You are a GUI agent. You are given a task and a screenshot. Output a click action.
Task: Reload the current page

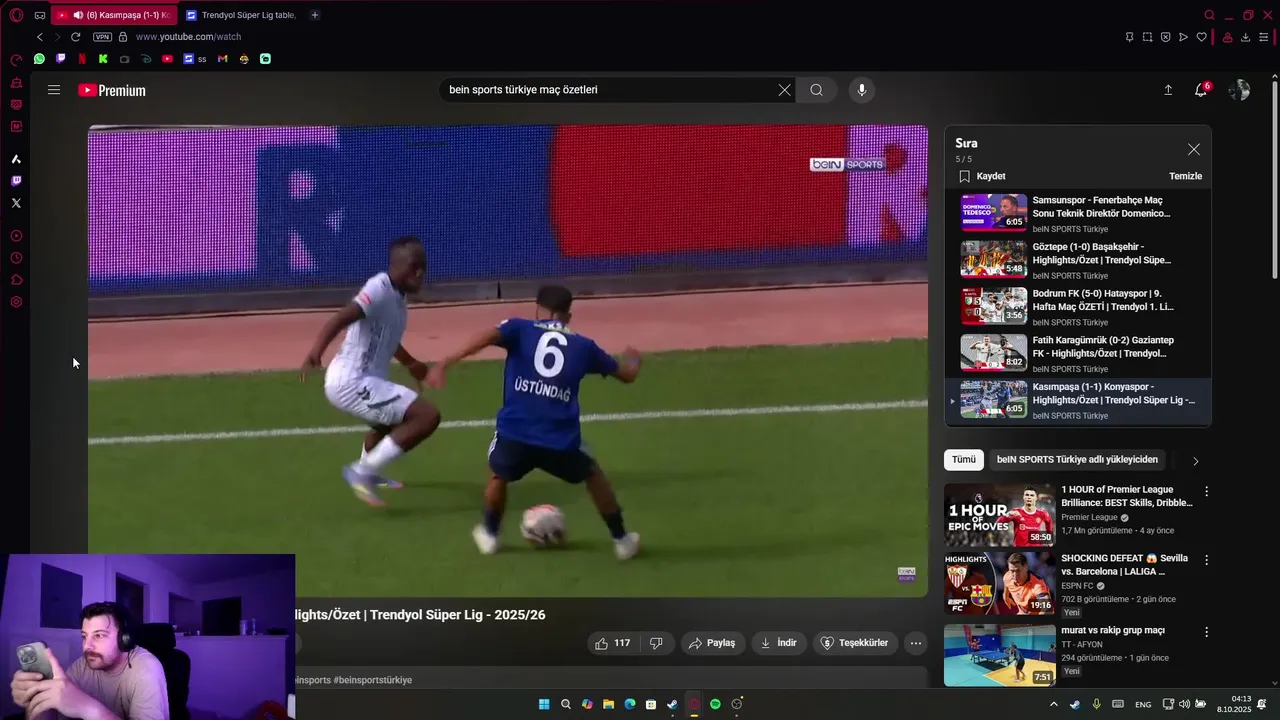(75, 37)
